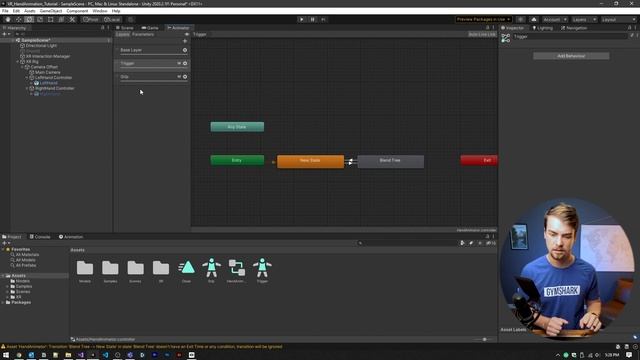
Task: Select the Entry node
Action: [237, 160]
